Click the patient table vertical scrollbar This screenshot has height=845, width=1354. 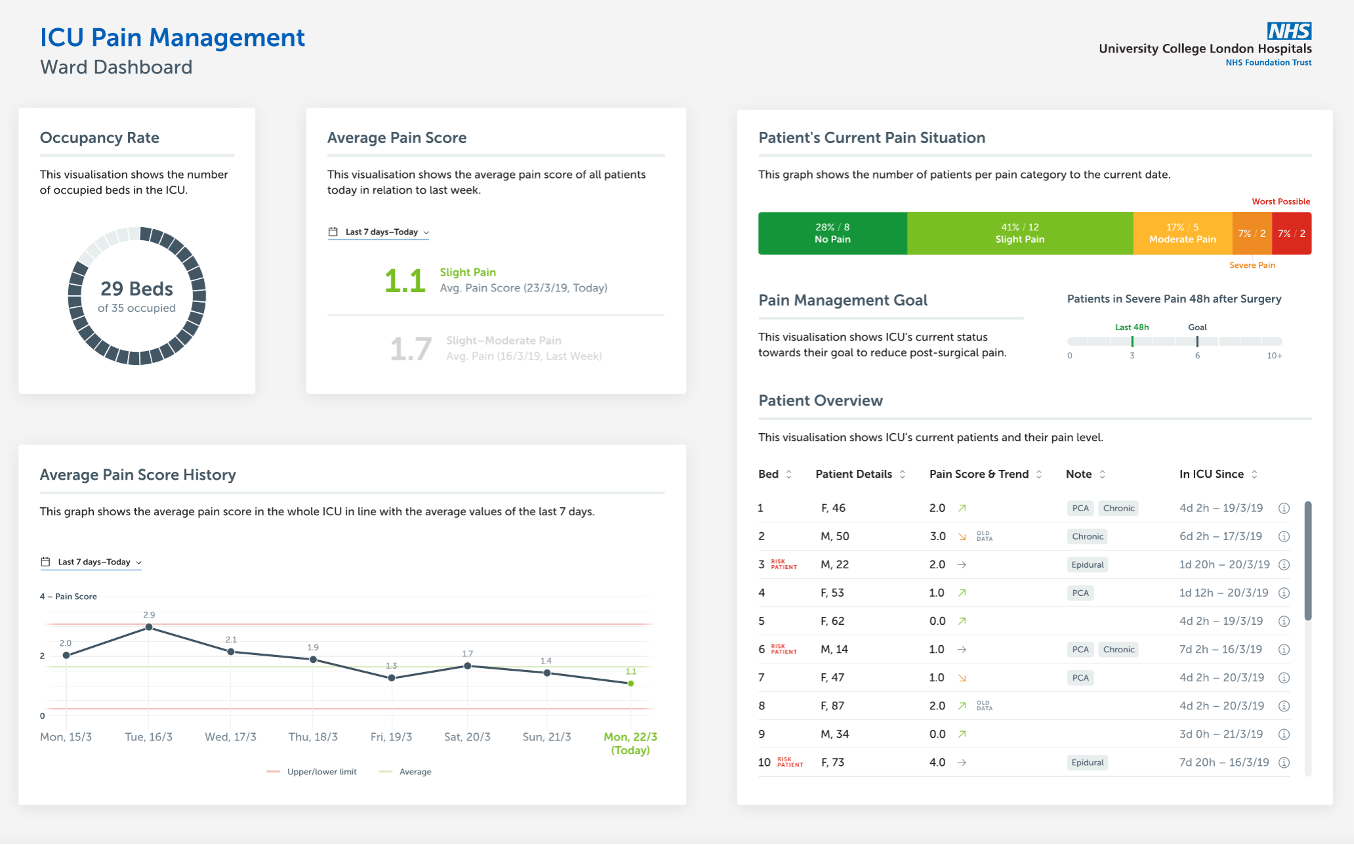pyautogui.click(x=1307, y=561)
